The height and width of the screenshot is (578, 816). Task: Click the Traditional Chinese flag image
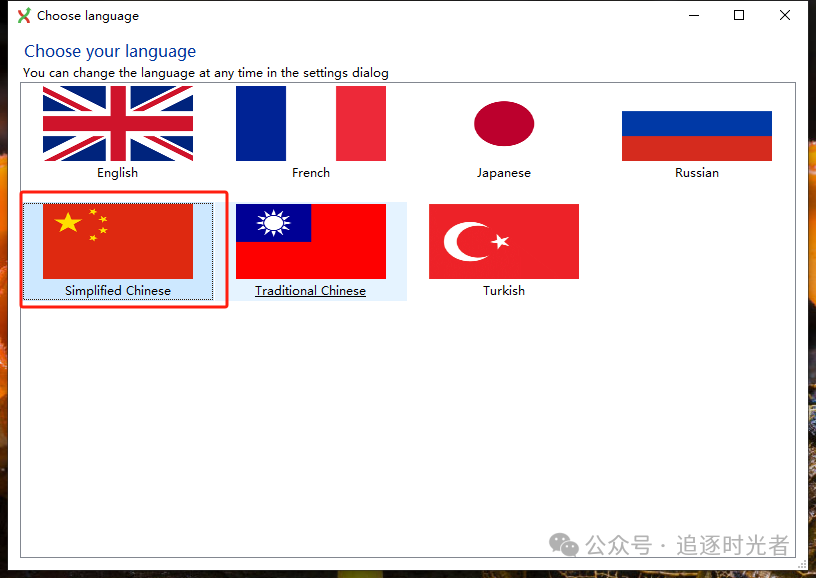pos(310,241)
